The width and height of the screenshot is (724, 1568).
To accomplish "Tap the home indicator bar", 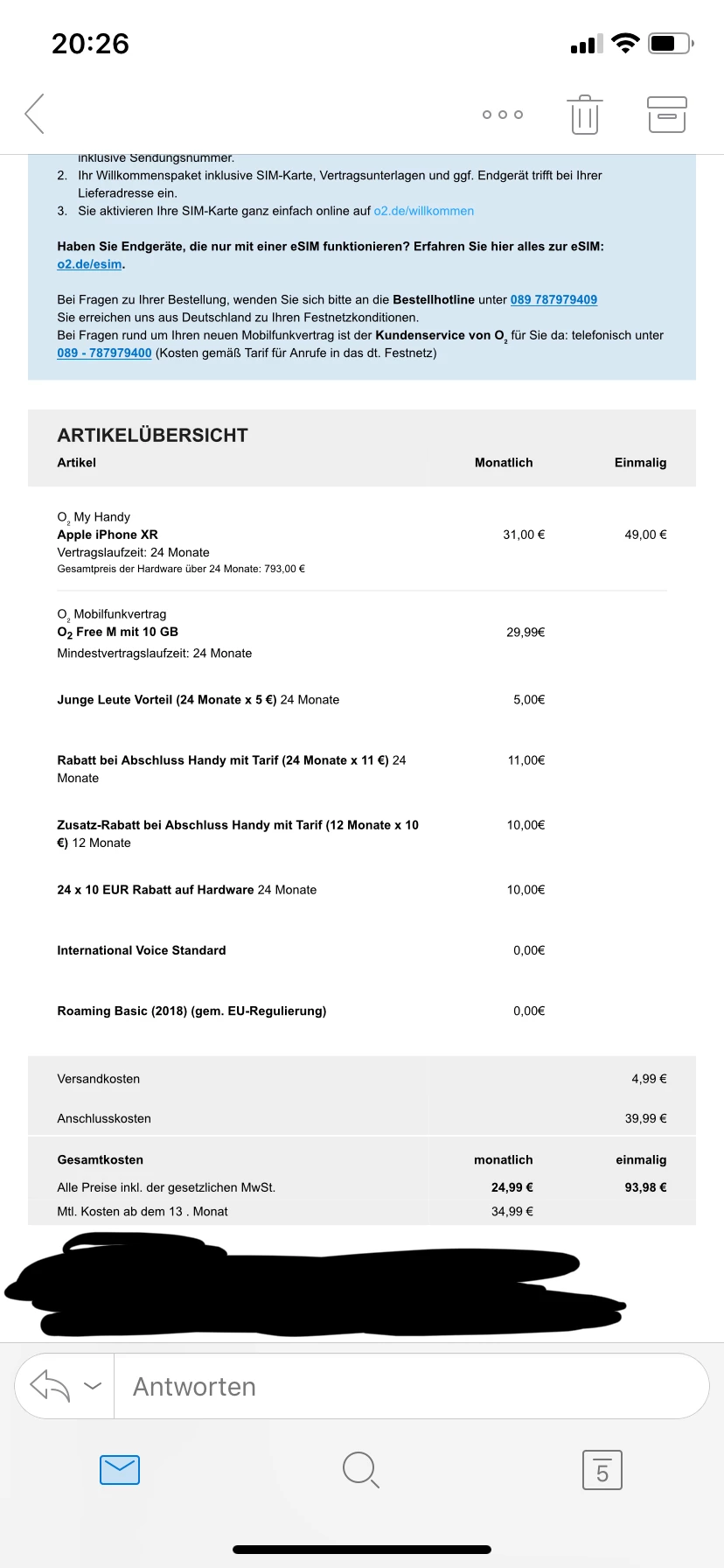I will click(362, 1549).
